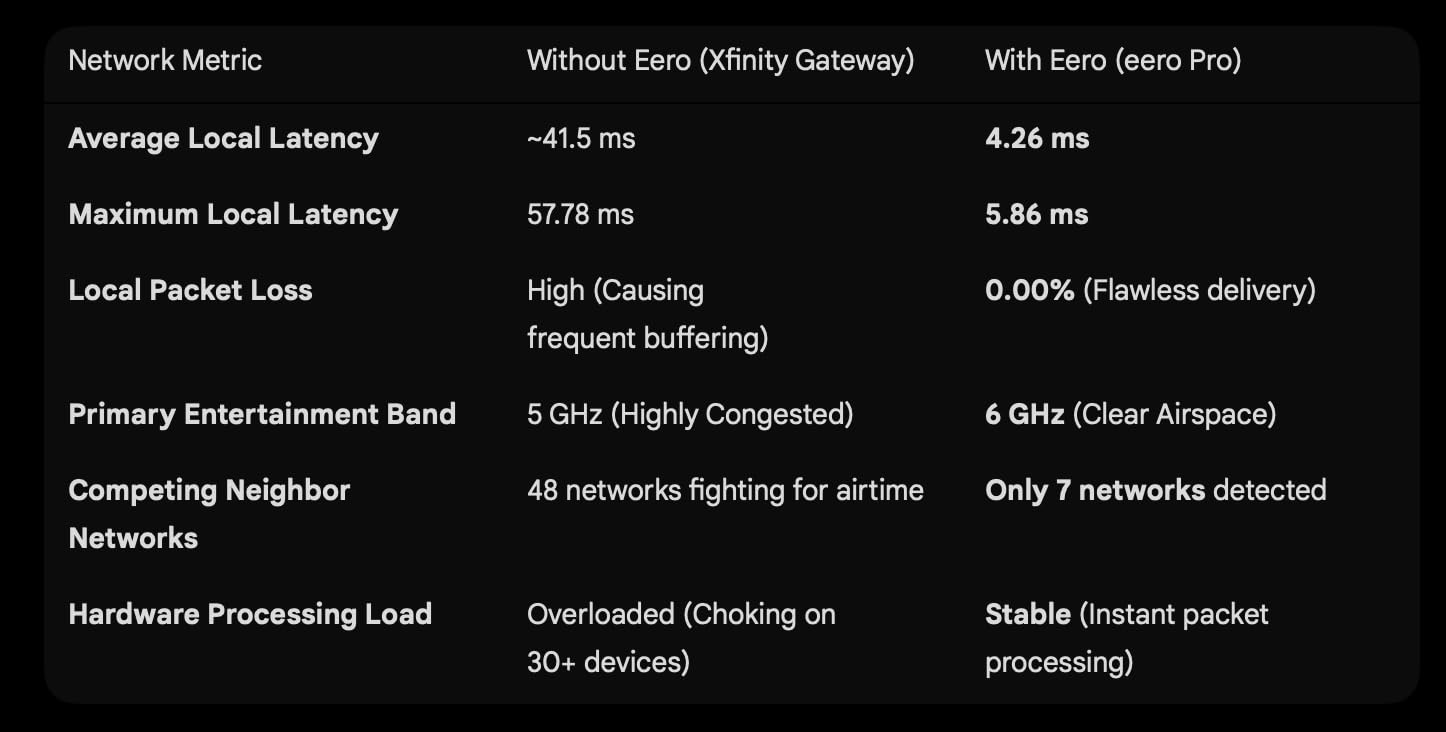This screenshot has width=1446, height=732.
Task: Select the Stable (Instant packet processing) cell
Action: [1126, 638]
